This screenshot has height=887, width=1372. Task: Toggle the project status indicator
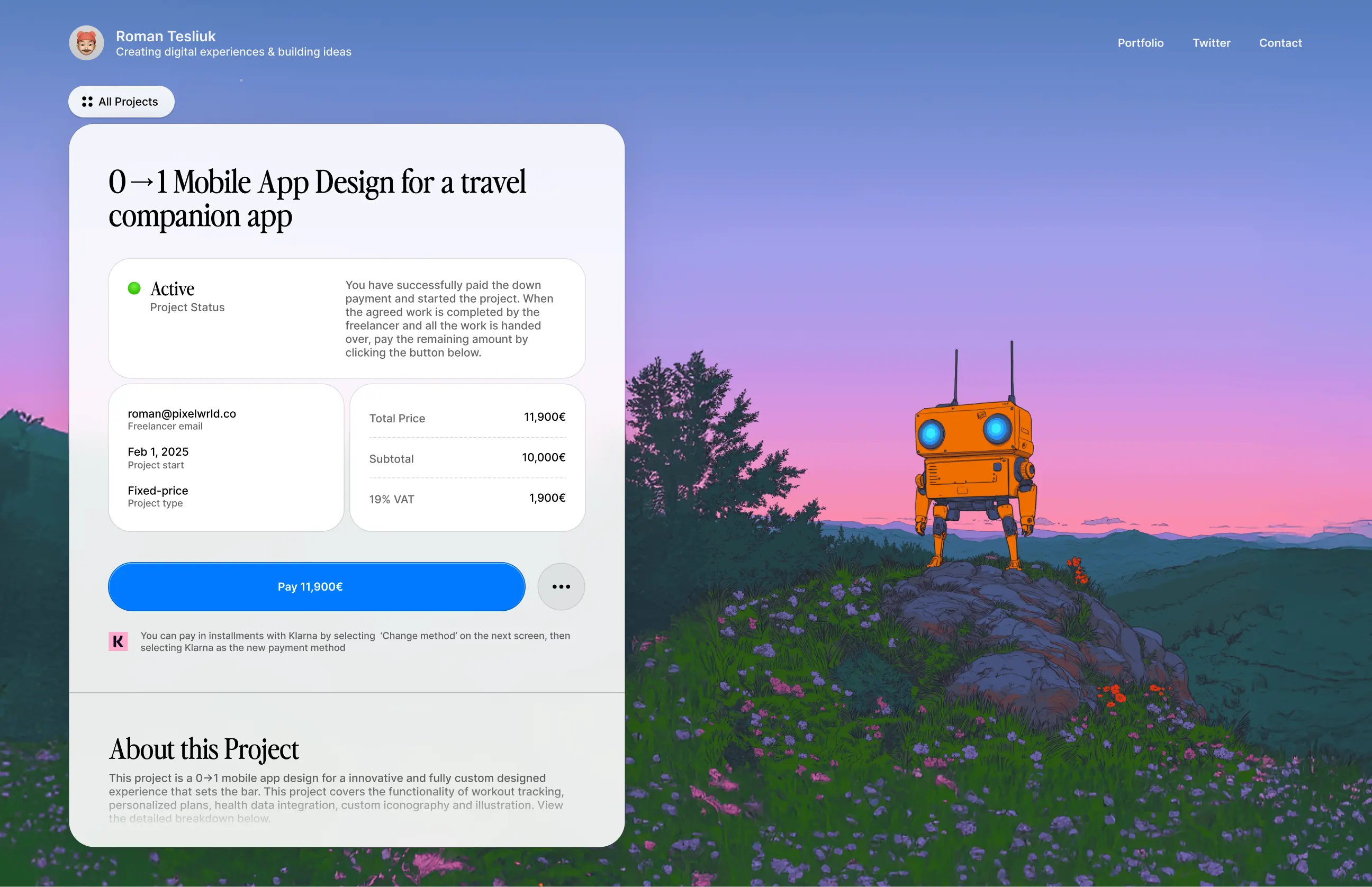click(x=134, y=288)
